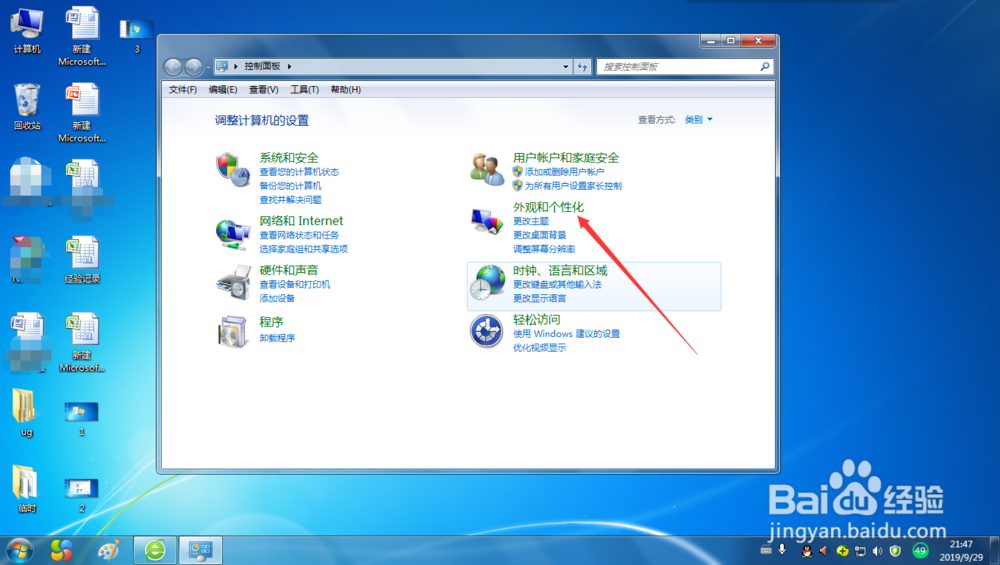Click the 添加或删除用户帐户 link

point(564,172)
